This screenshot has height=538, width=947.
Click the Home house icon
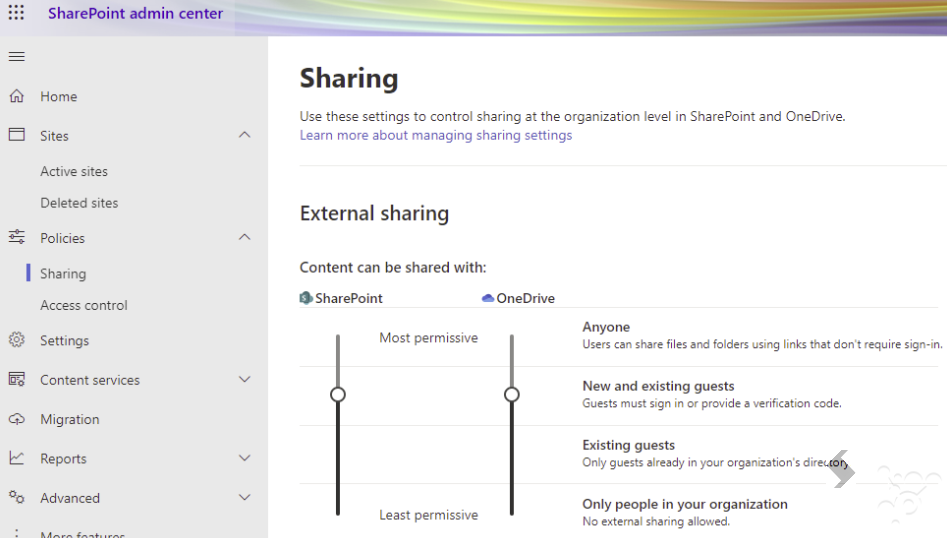point(17,96)
